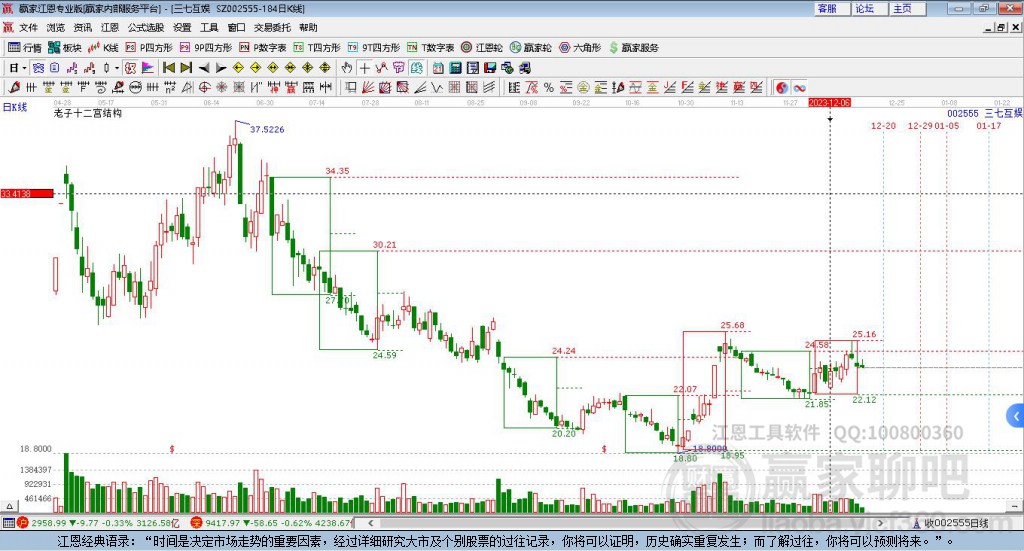Open the 9P四方形 tool

pos(206,48)
